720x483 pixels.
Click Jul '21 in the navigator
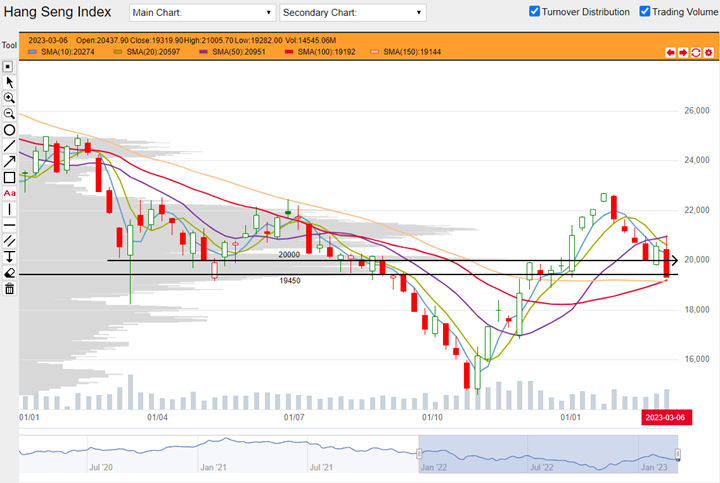click(321, 467)
